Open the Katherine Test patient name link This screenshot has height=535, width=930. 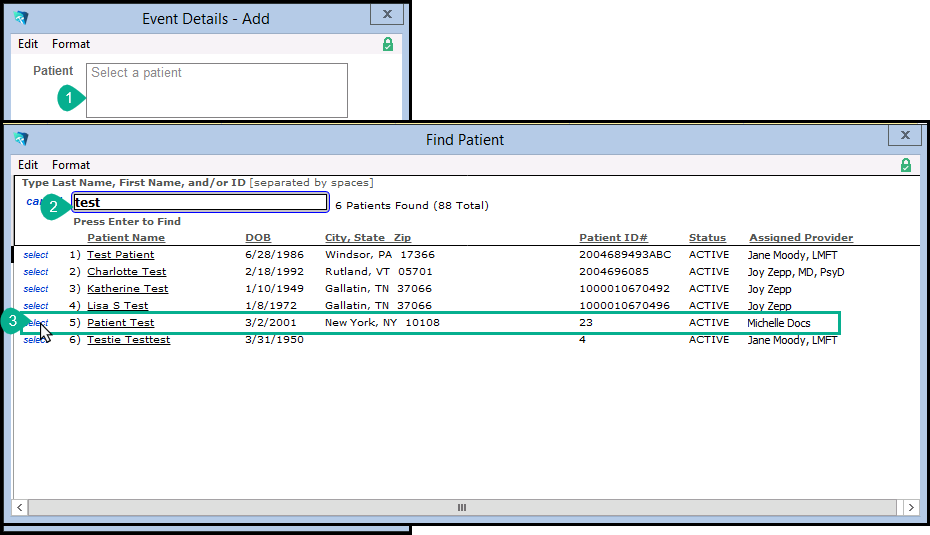click(x=127, y=289)
